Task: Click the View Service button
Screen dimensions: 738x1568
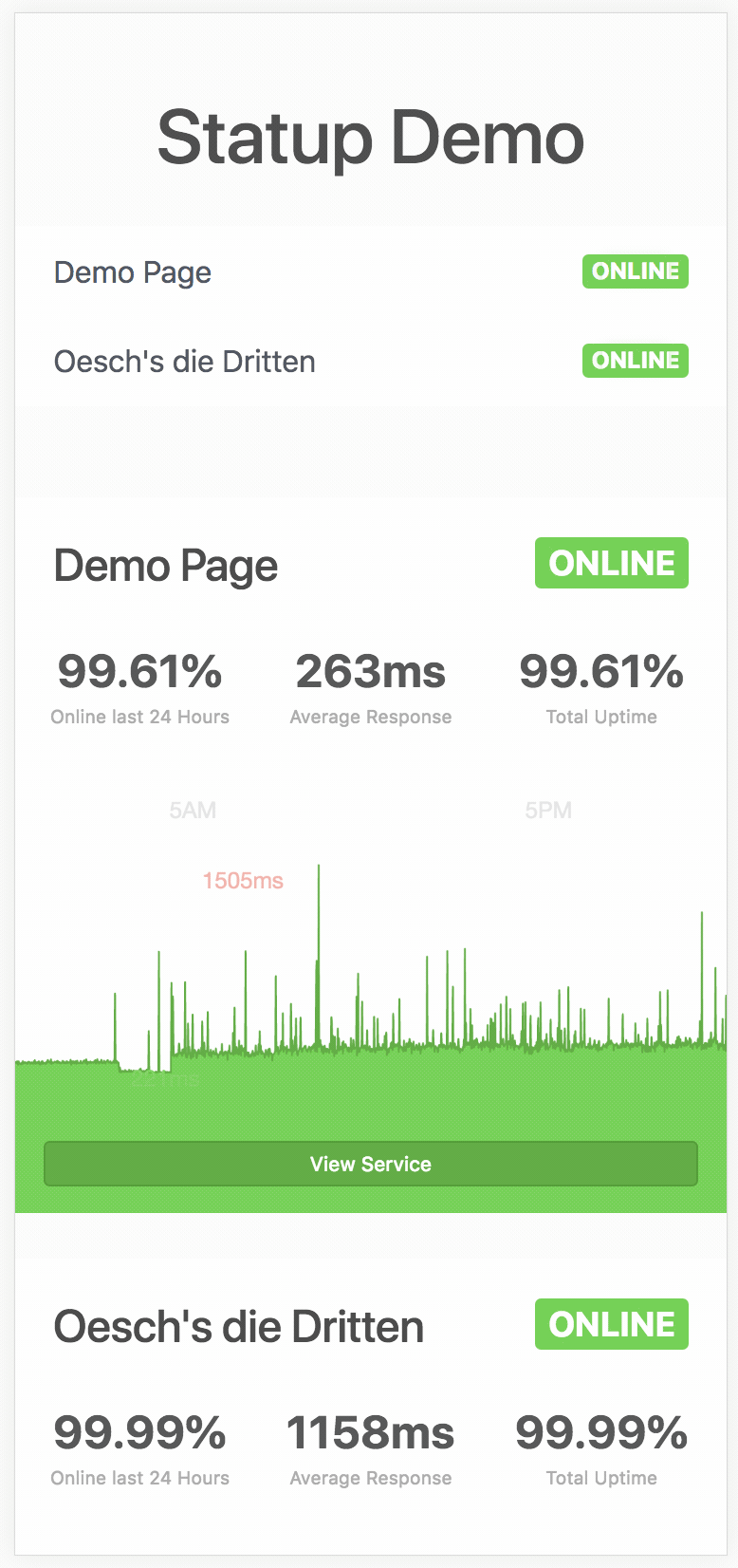Action: 371,1164
